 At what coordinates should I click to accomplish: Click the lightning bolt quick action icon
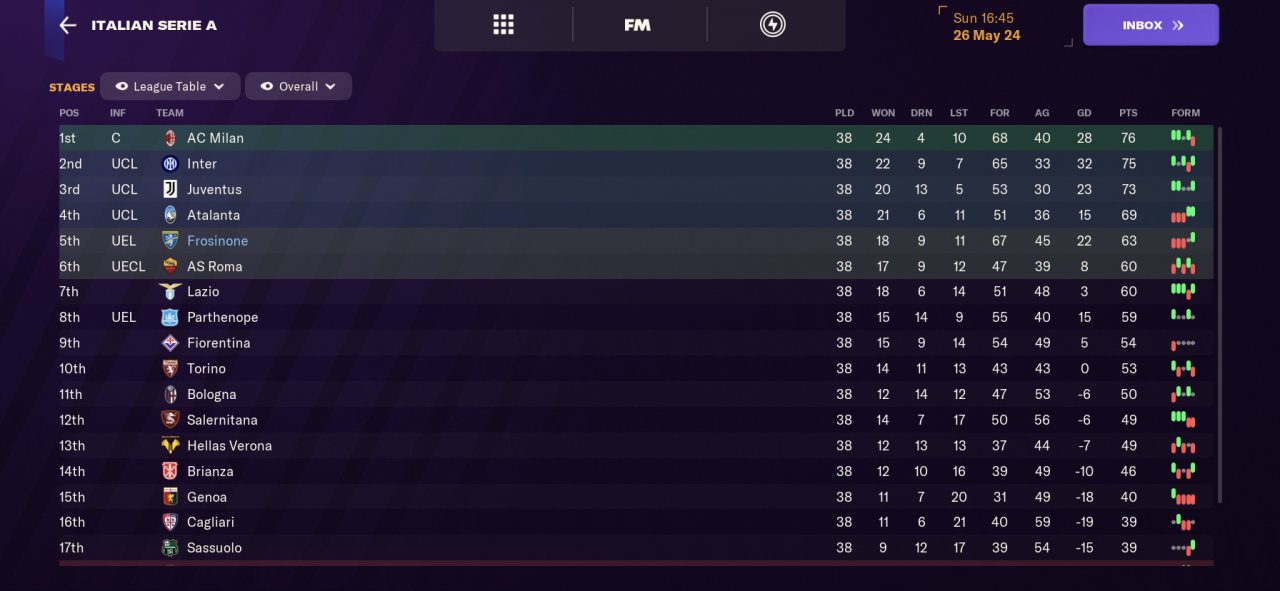772,25
